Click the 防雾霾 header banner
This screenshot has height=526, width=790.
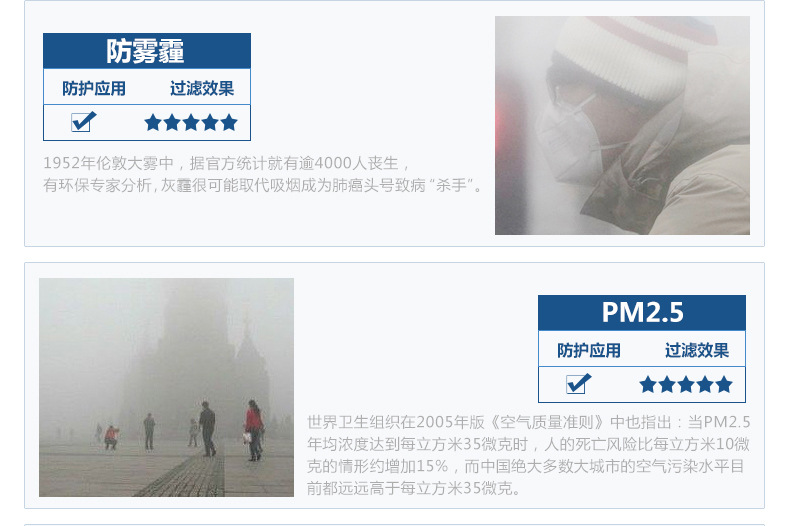coord(147,51)
